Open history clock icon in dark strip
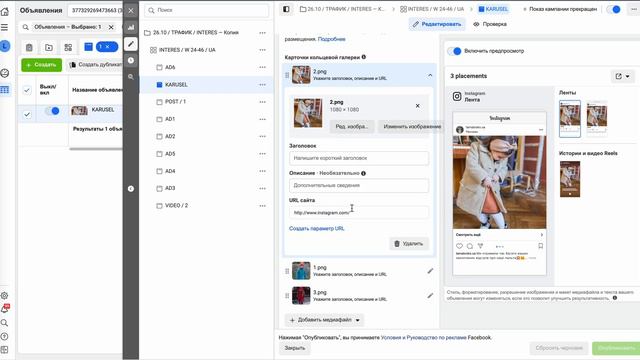This screenshot has width=640, height=360. 131,60
